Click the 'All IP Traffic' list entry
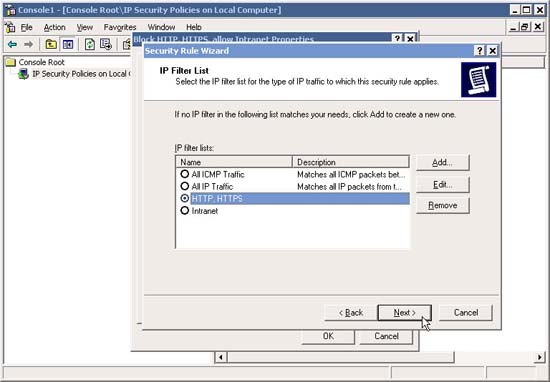 [212, 187]
